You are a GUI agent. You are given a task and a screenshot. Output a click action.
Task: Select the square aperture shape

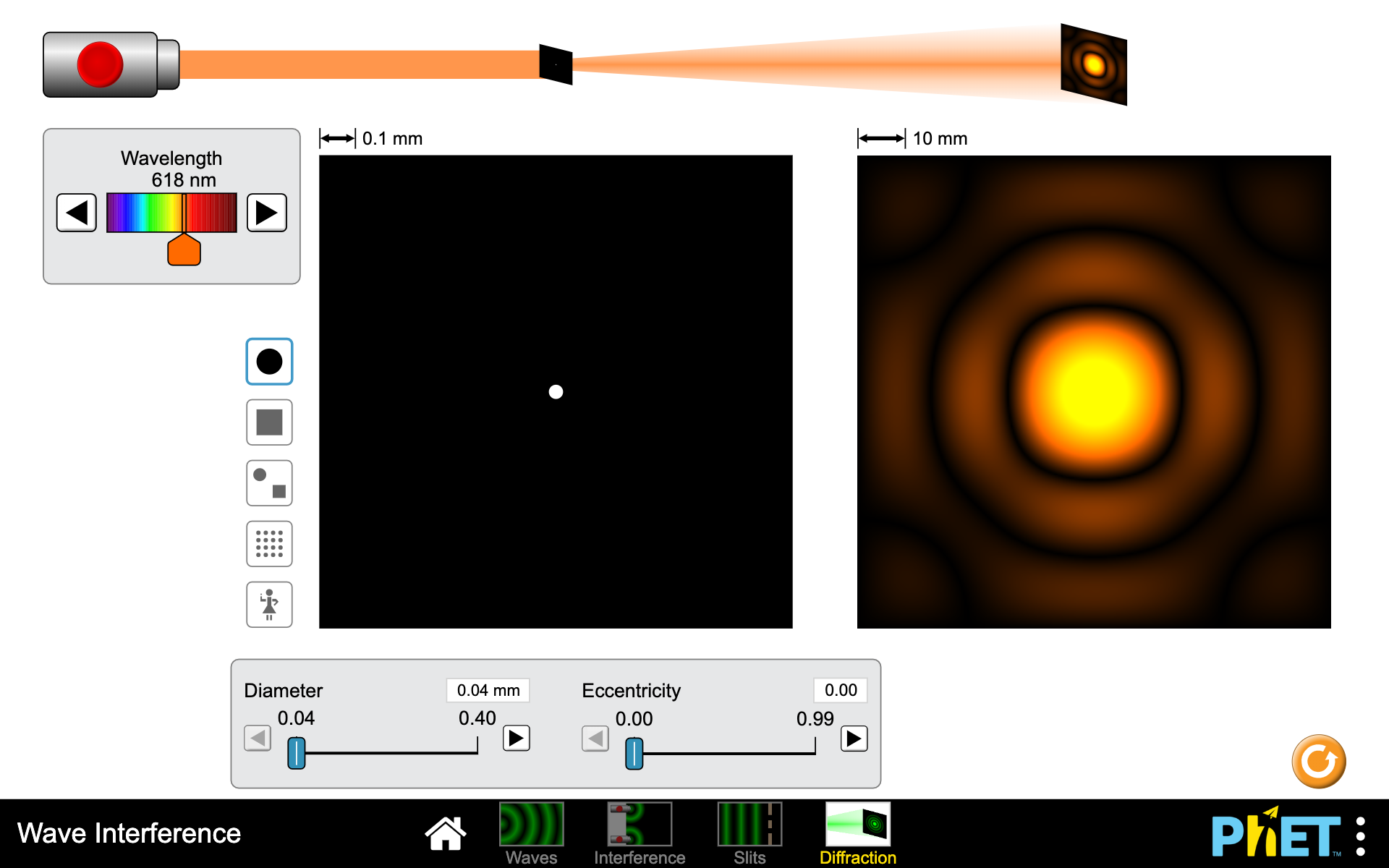point(268,422)
